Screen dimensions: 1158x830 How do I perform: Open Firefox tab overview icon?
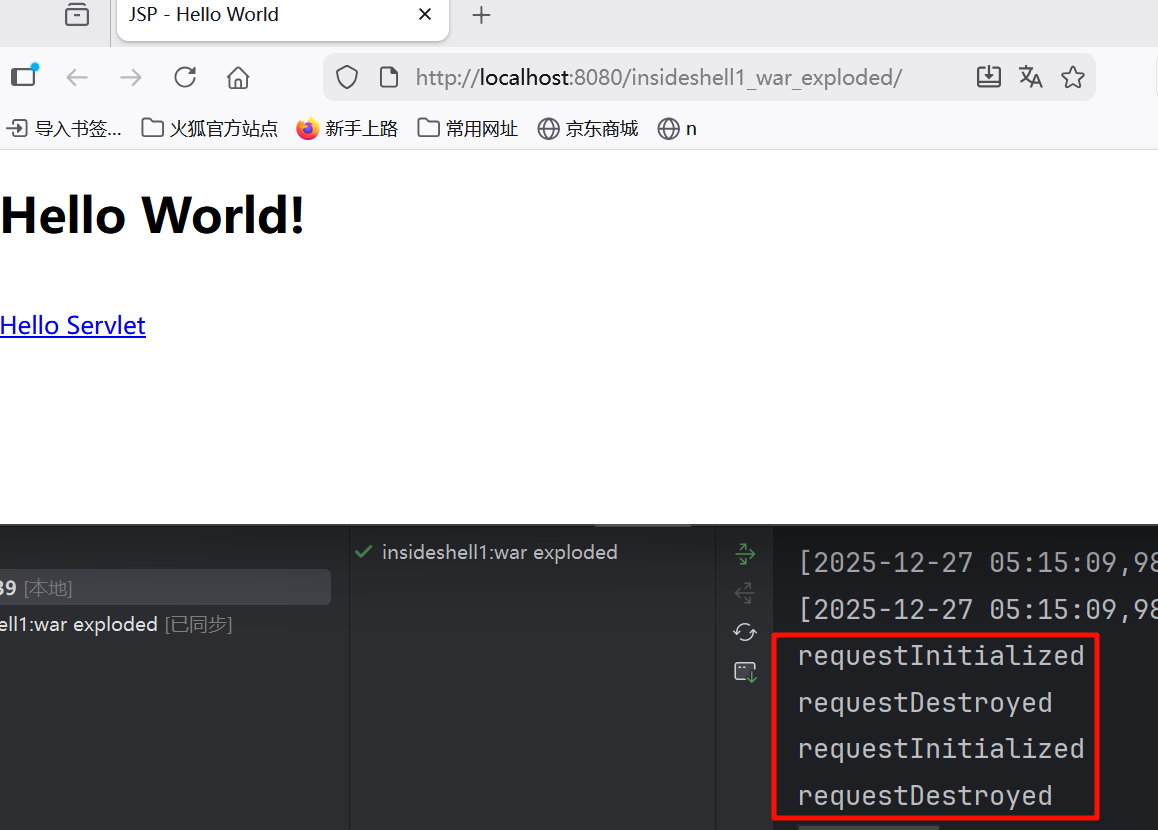[77, 14]
